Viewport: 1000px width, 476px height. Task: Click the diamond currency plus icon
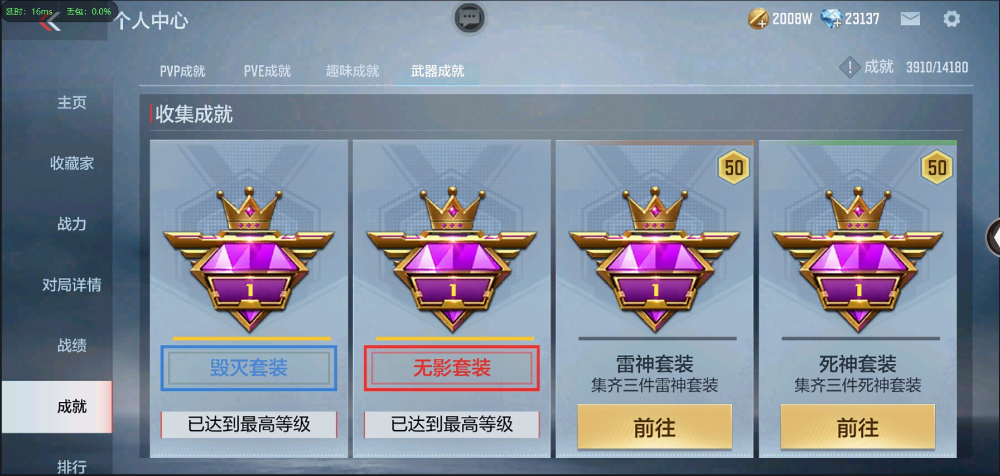(x=832, y=19)
